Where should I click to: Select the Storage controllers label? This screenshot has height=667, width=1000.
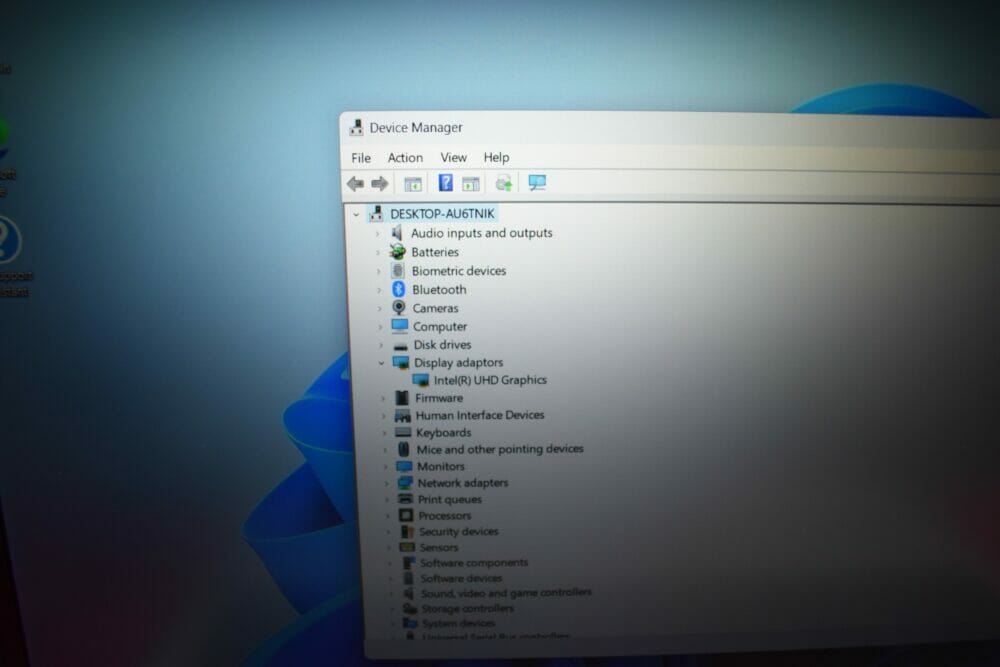(467, 608)
